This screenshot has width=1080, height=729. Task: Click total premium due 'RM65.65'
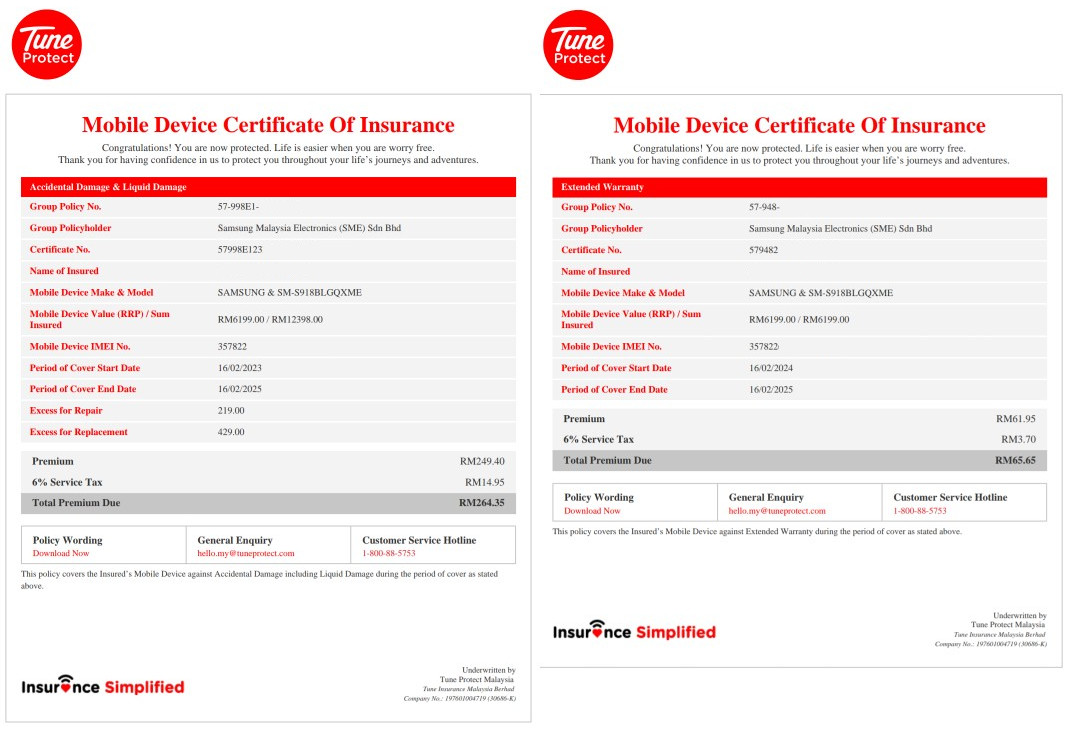point(1015,460)
